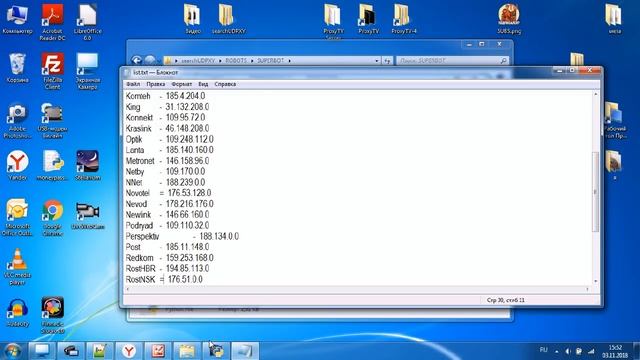Screen dimensions: 640x360
Task: Open the Справка menu in Notepad
Action: 225,84
